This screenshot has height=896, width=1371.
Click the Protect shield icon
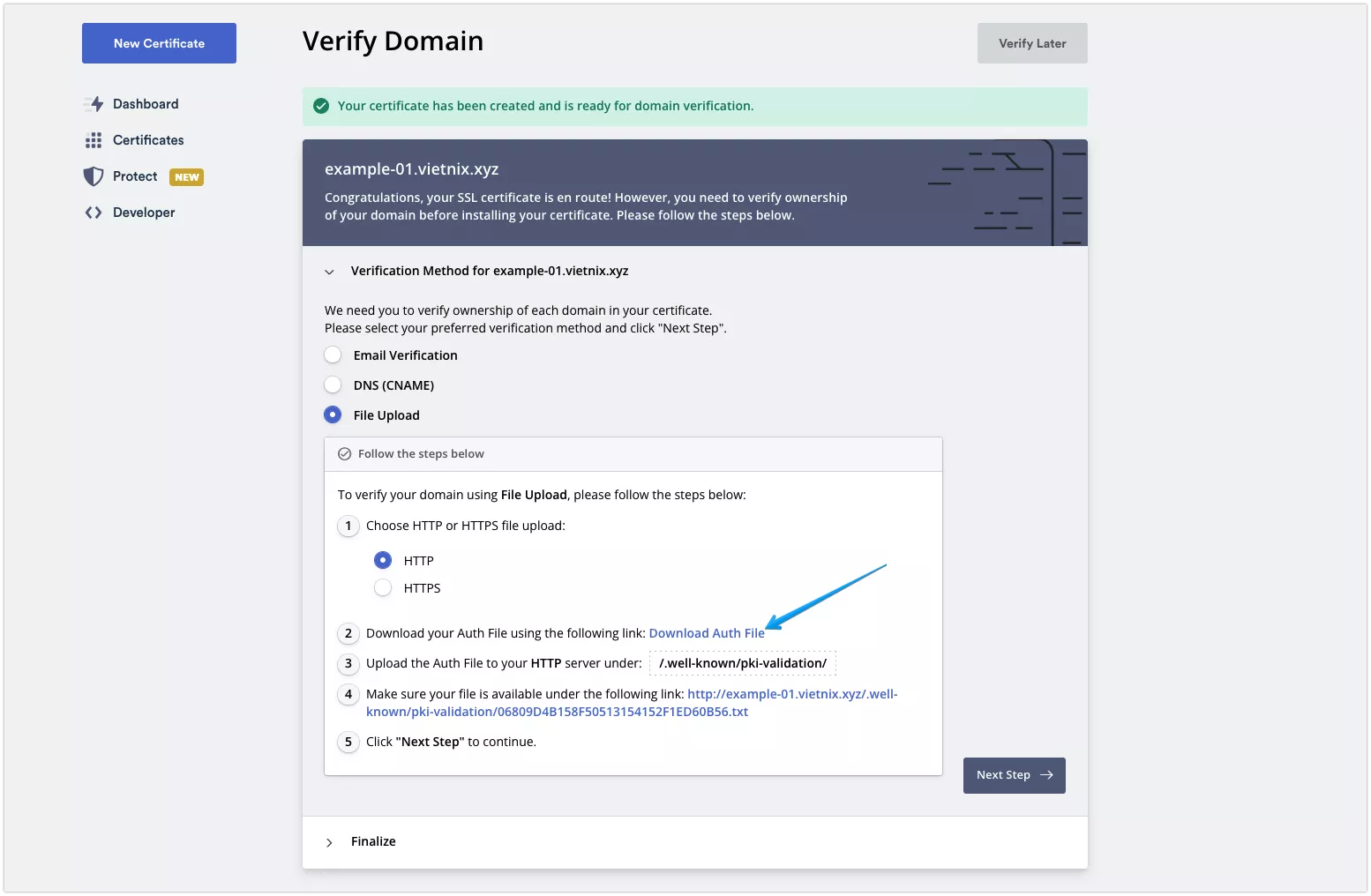coord(94,175)
